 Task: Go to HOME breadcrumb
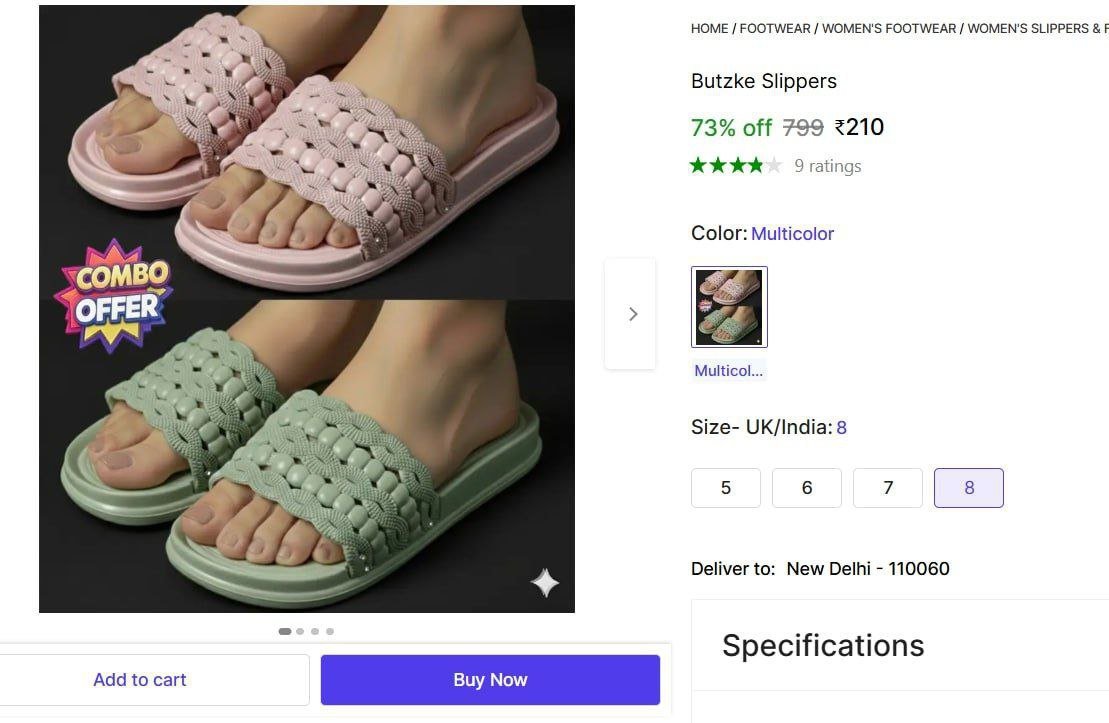pos(709,29)
